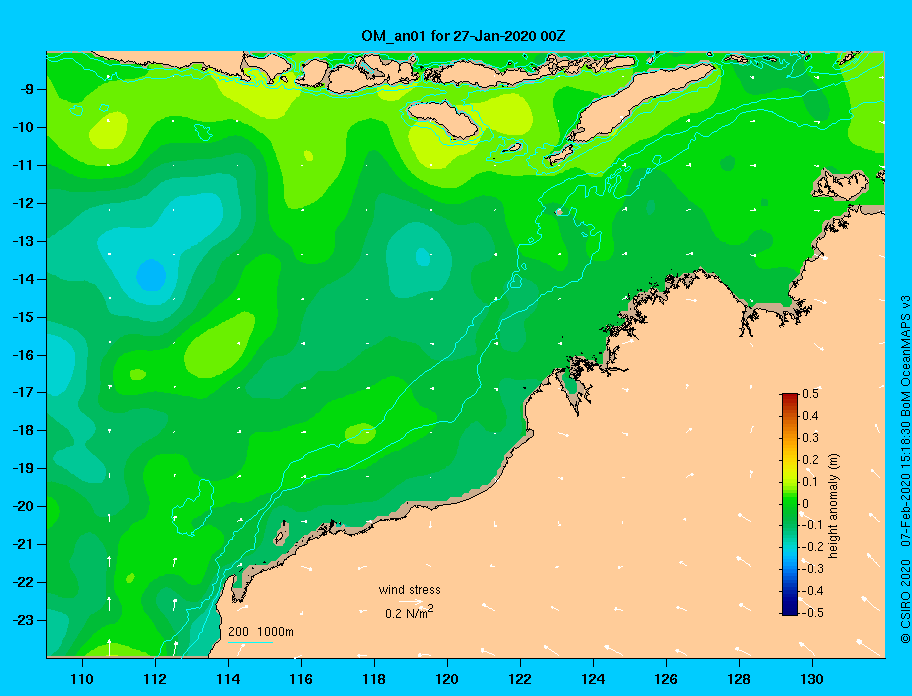Click the 'wind stress' legend label
The width and height of the screenshot is (912, 696).
click(409, 590)
